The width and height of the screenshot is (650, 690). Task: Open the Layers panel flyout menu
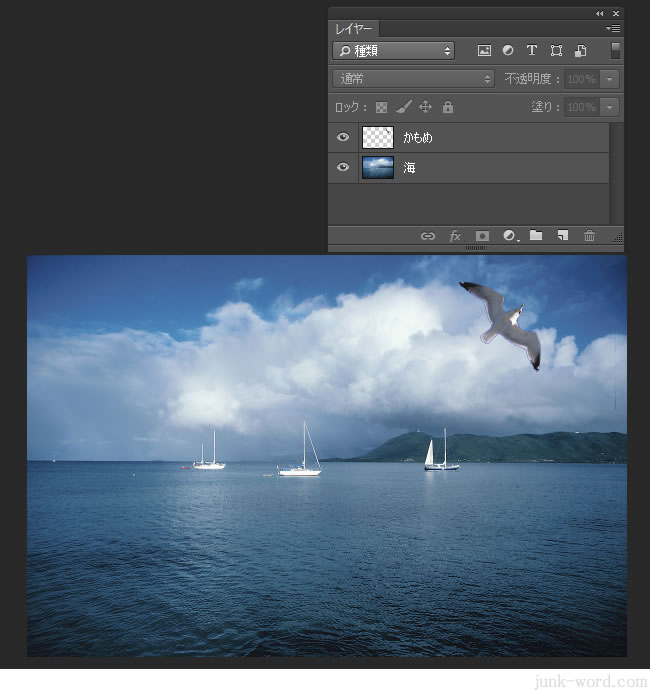[614, 29]
